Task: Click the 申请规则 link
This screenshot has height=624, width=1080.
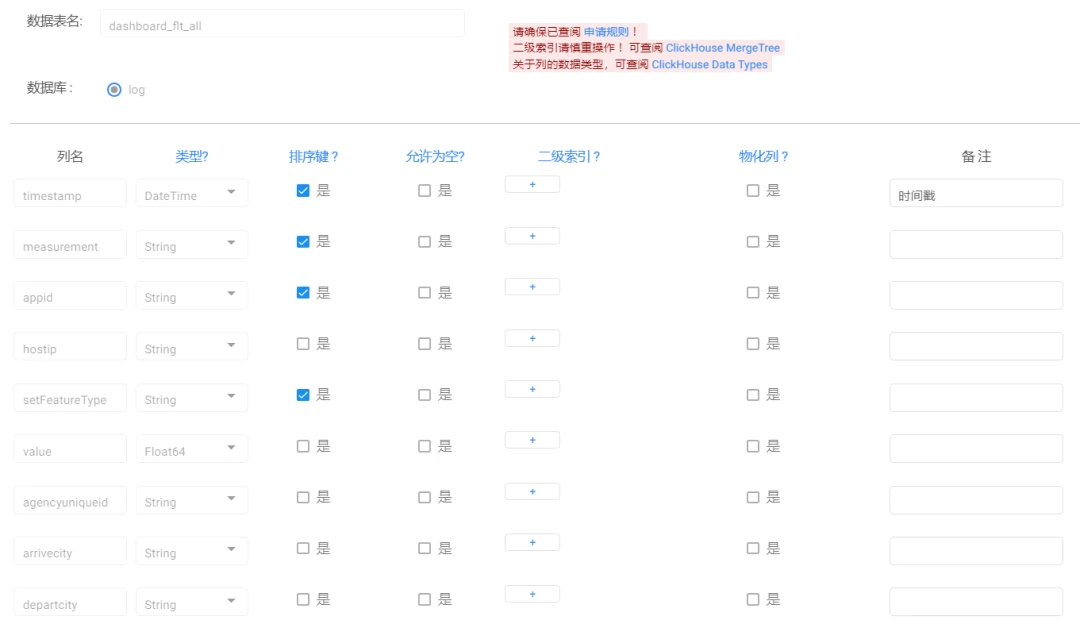Action: (606, 32)
